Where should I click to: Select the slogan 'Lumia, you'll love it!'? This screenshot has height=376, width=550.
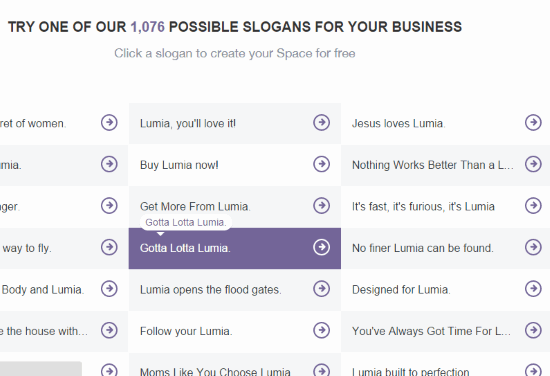pyautogui.click(x=188, y=123)
